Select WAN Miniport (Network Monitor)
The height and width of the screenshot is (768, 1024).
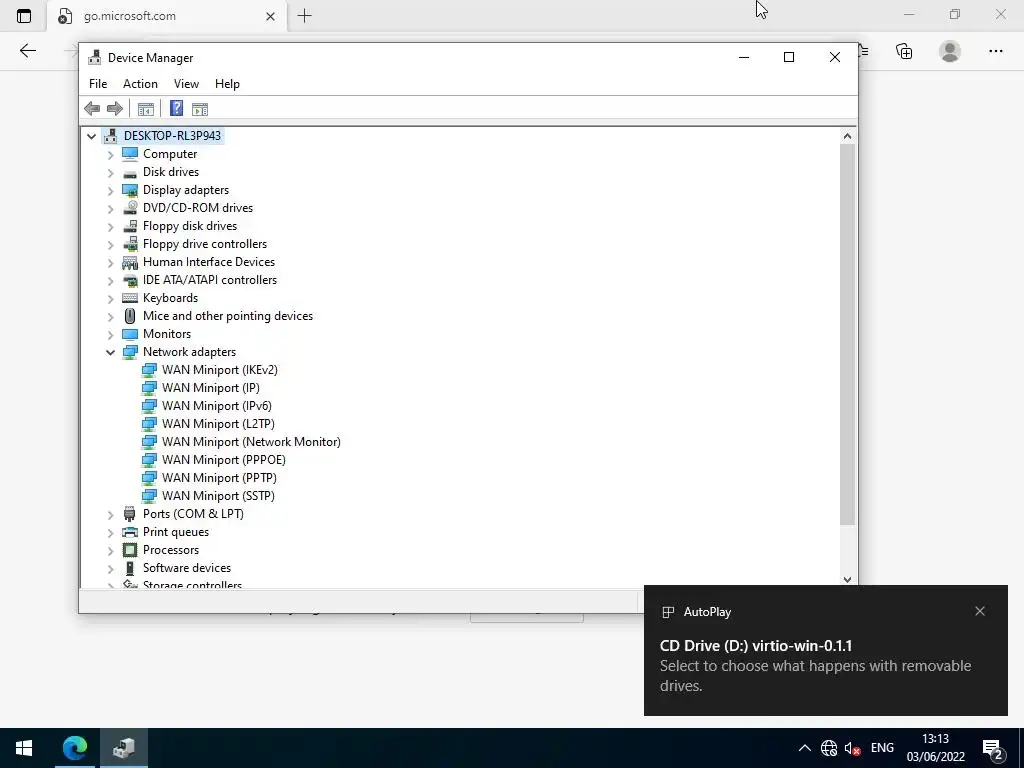(251, 442)
